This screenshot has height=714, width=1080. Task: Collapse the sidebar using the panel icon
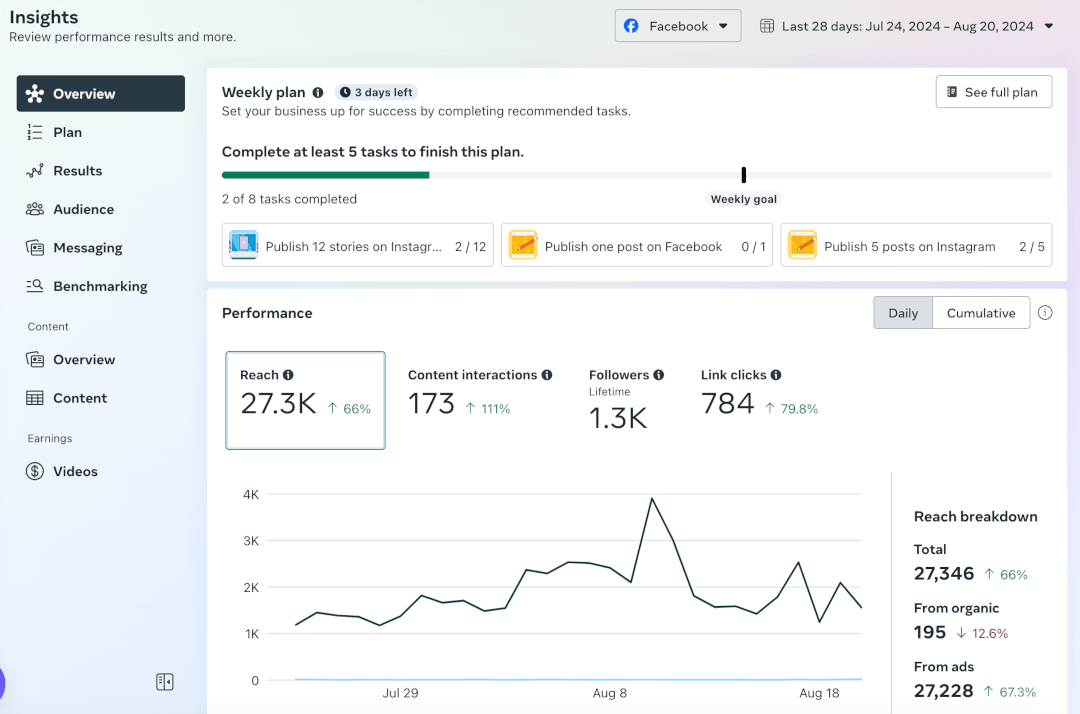(x=165, y=682)
